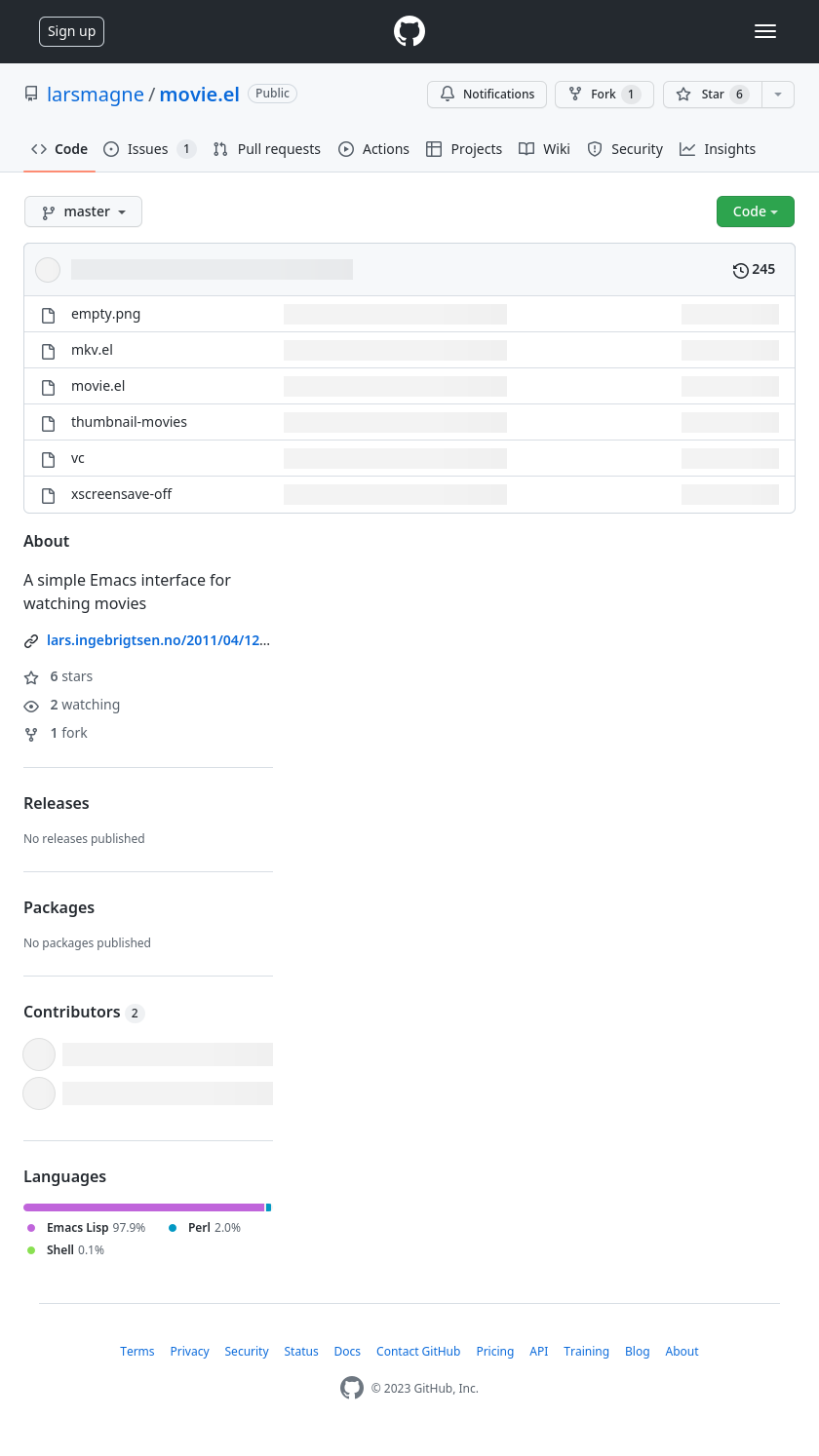Click the link icon beside website URL

[x=31, y=641]
